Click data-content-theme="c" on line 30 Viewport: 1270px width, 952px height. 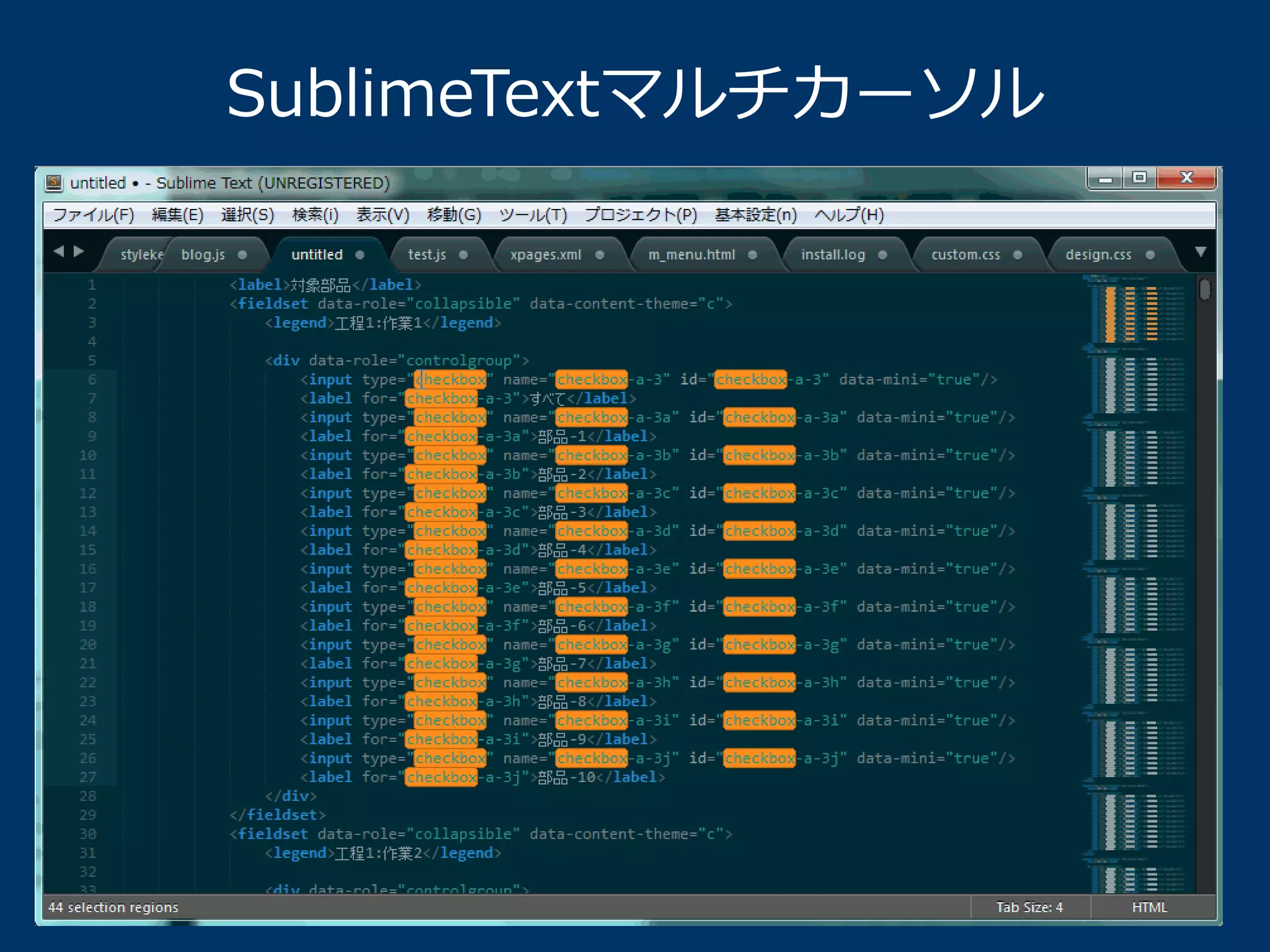627,834
